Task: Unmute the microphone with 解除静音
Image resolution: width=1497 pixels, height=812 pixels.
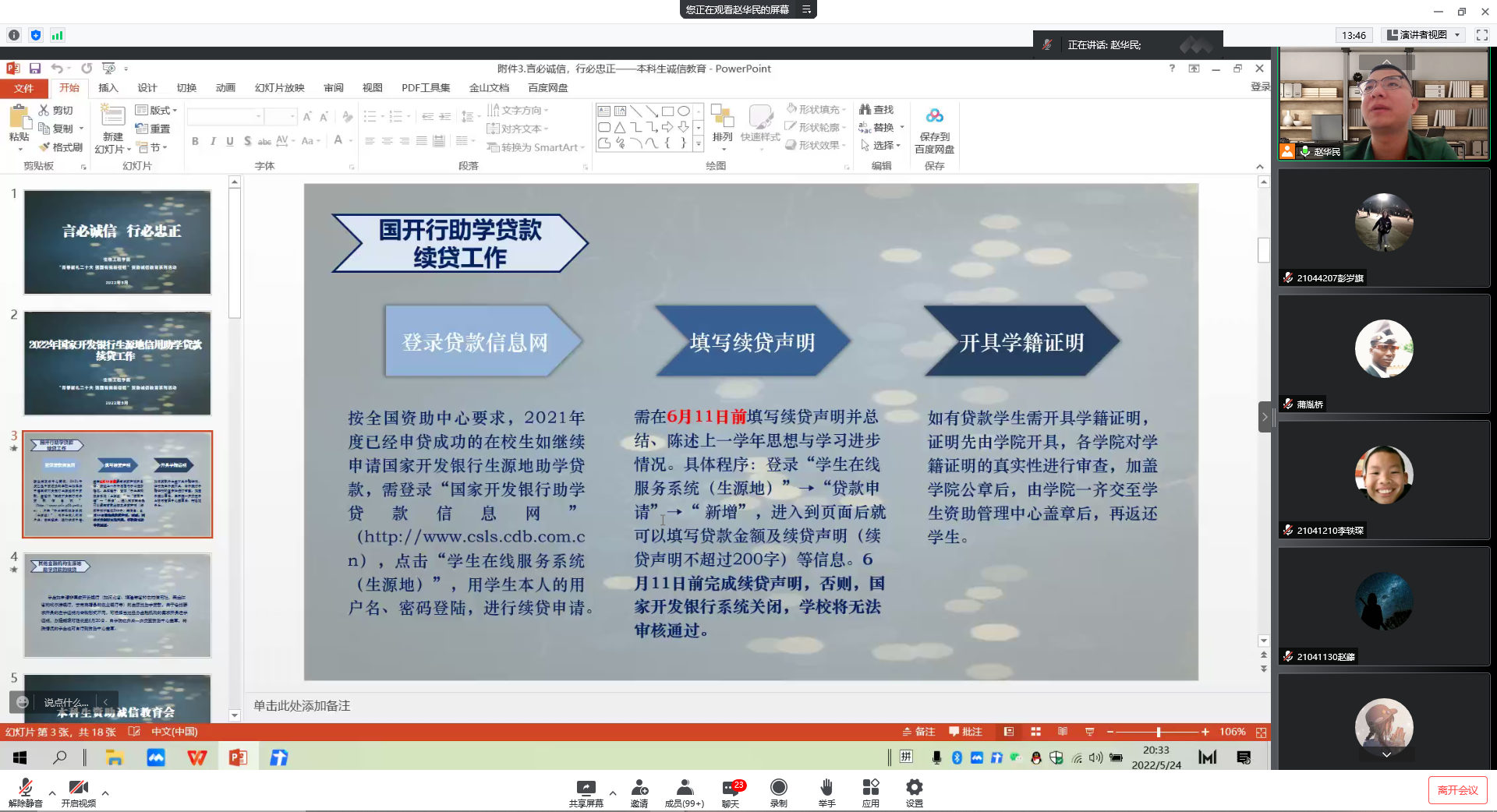Action: pyautogui.click(x=25, y=793)
